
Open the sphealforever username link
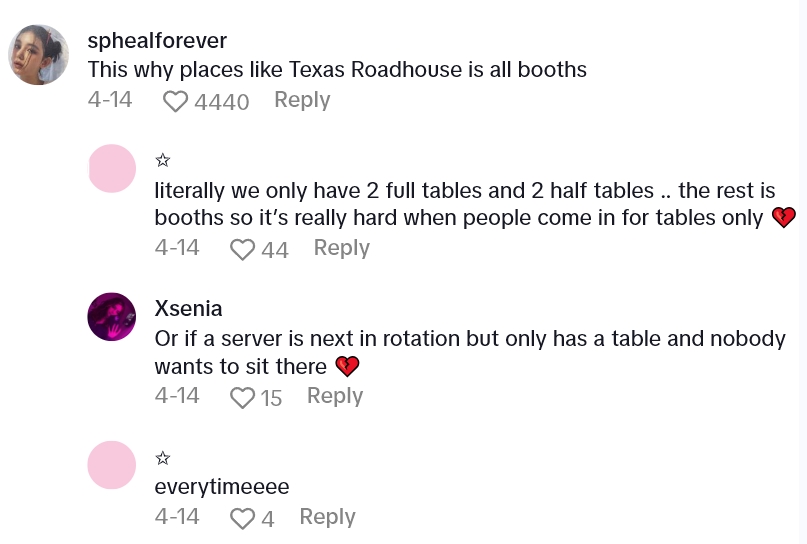pos(157,41)
